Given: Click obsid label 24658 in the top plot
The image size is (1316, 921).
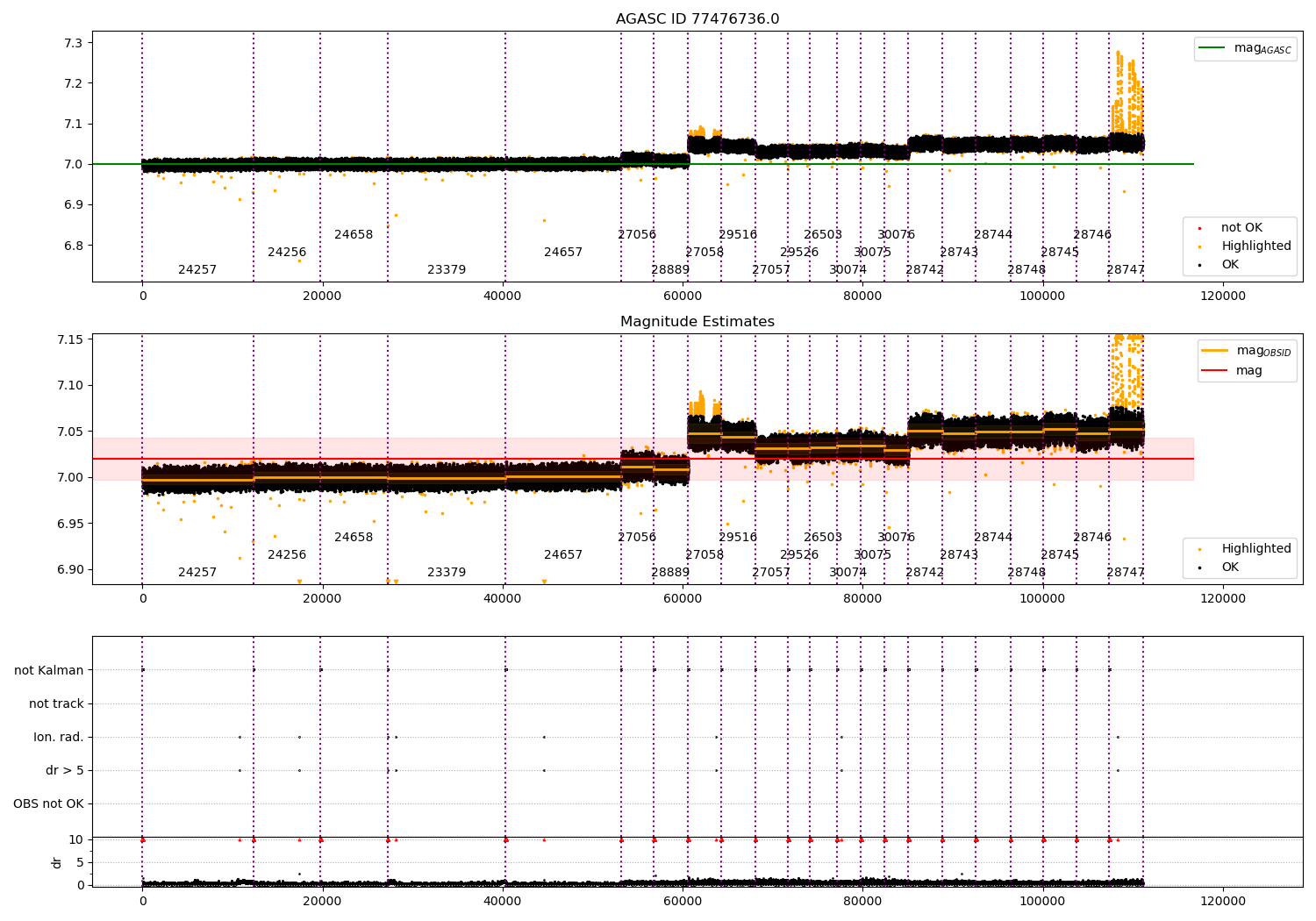Looking at the screenshot, I should [x=354, y=235].
